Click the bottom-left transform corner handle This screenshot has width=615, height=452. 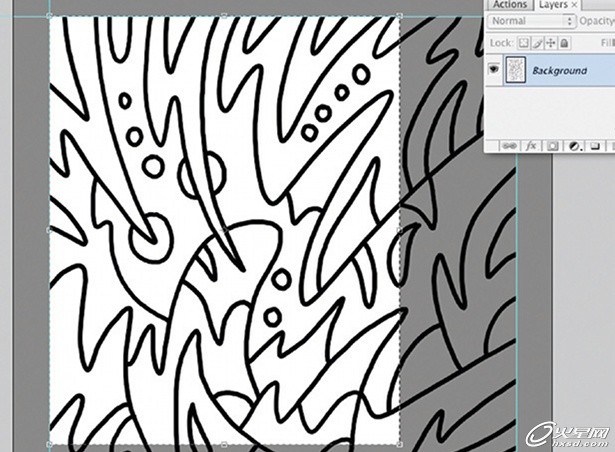(x=49, y=445)
